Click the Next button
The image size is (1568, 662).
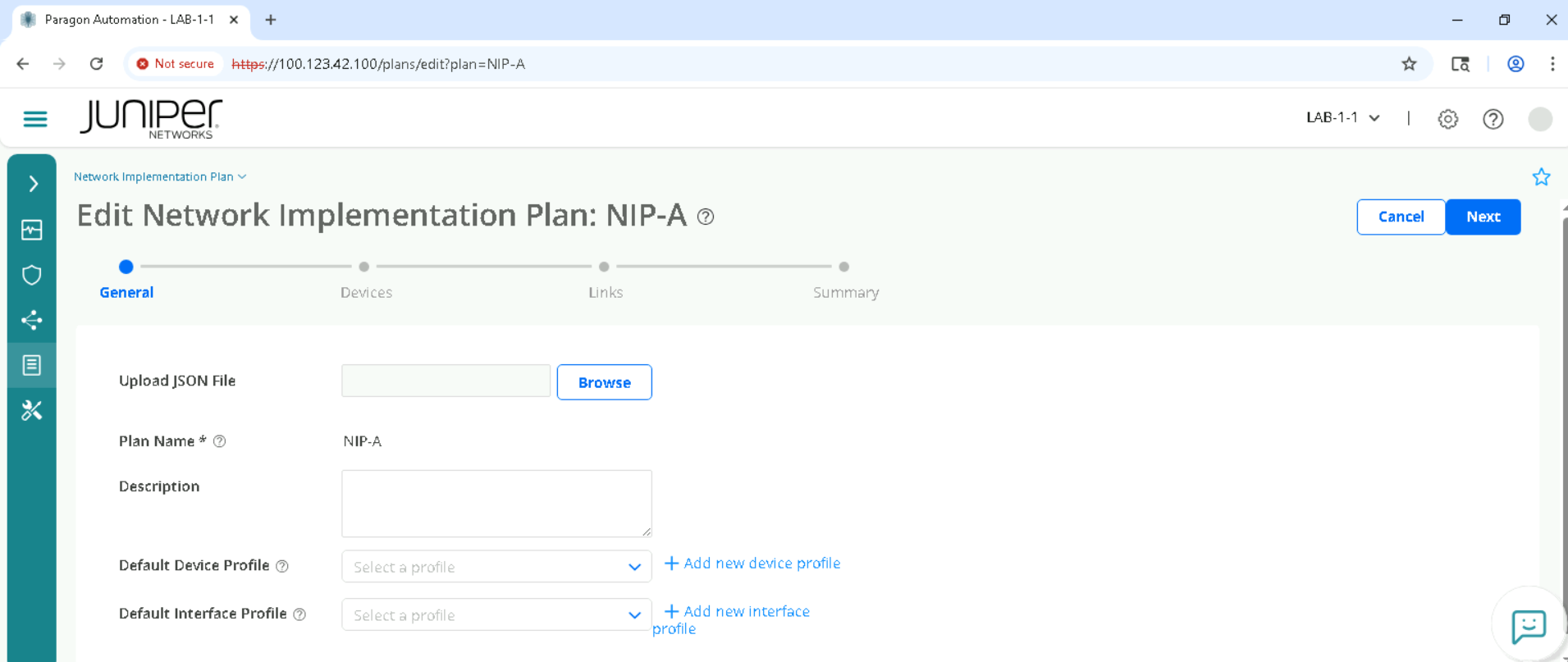[1483, 217]
